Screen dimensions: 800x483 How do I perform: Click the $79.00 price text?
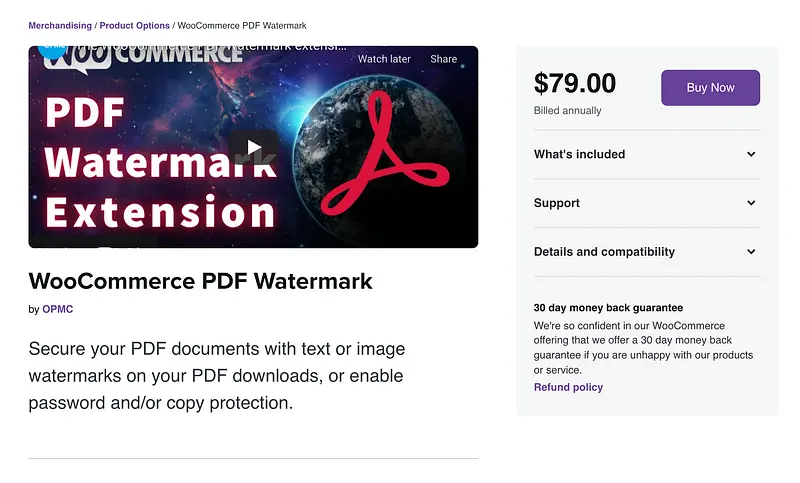(575, 83)
